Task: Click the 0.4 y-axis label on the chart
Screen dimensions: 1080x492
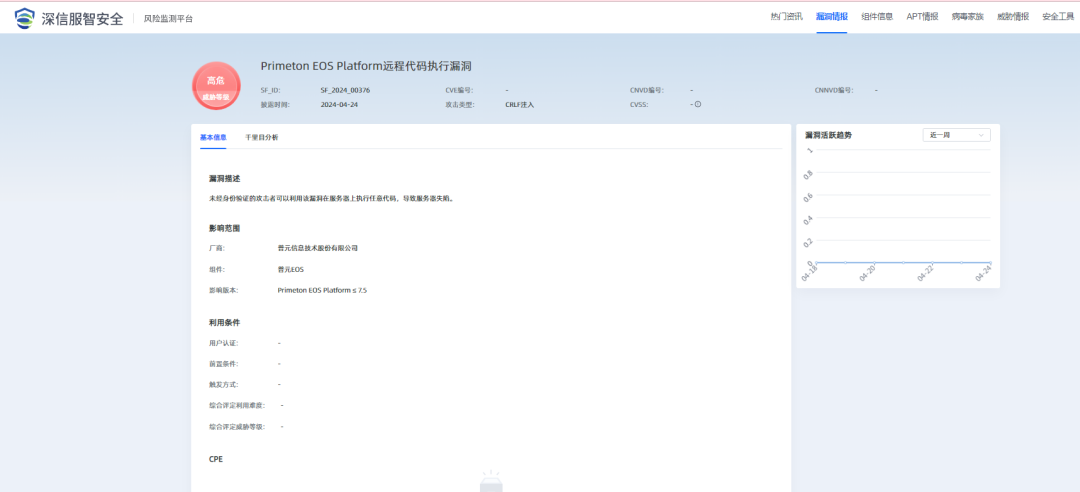Action: [809, 219]
